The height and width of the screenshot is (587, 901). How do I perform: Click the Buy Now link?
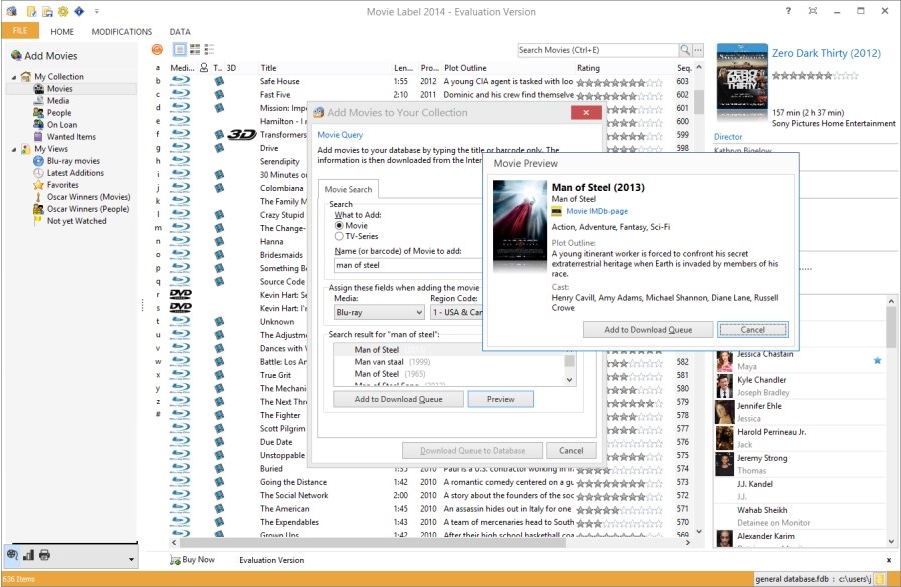198,560
